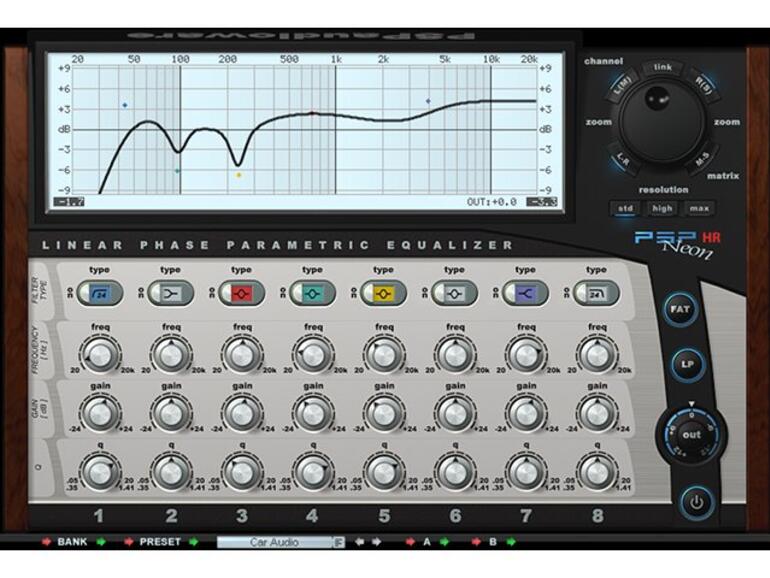Select band 1 high-pass 24 filter type icon
The image size is (770, 578).
[100, 294]
